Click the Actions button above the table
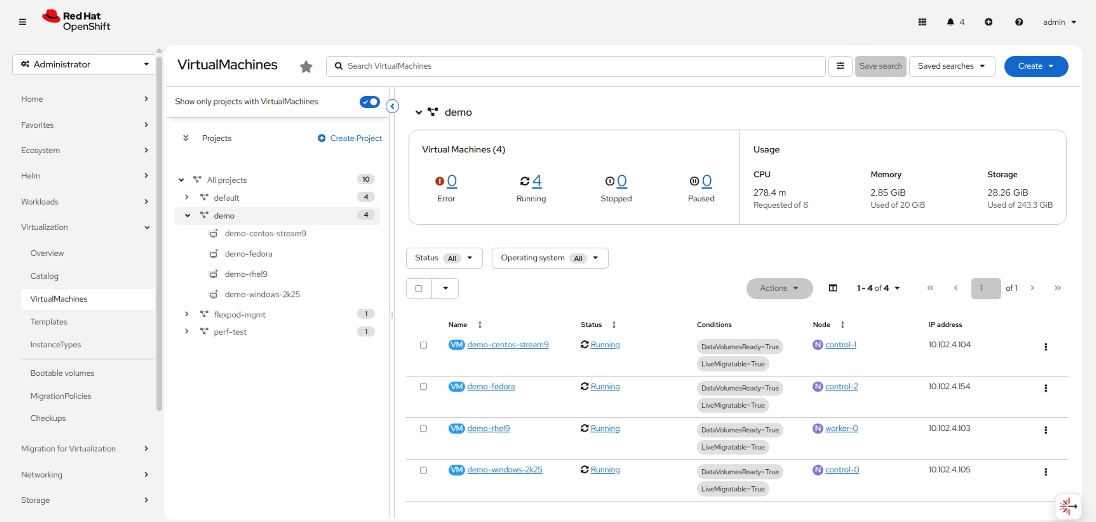1096x522 pixels. [x=779, y=288]
